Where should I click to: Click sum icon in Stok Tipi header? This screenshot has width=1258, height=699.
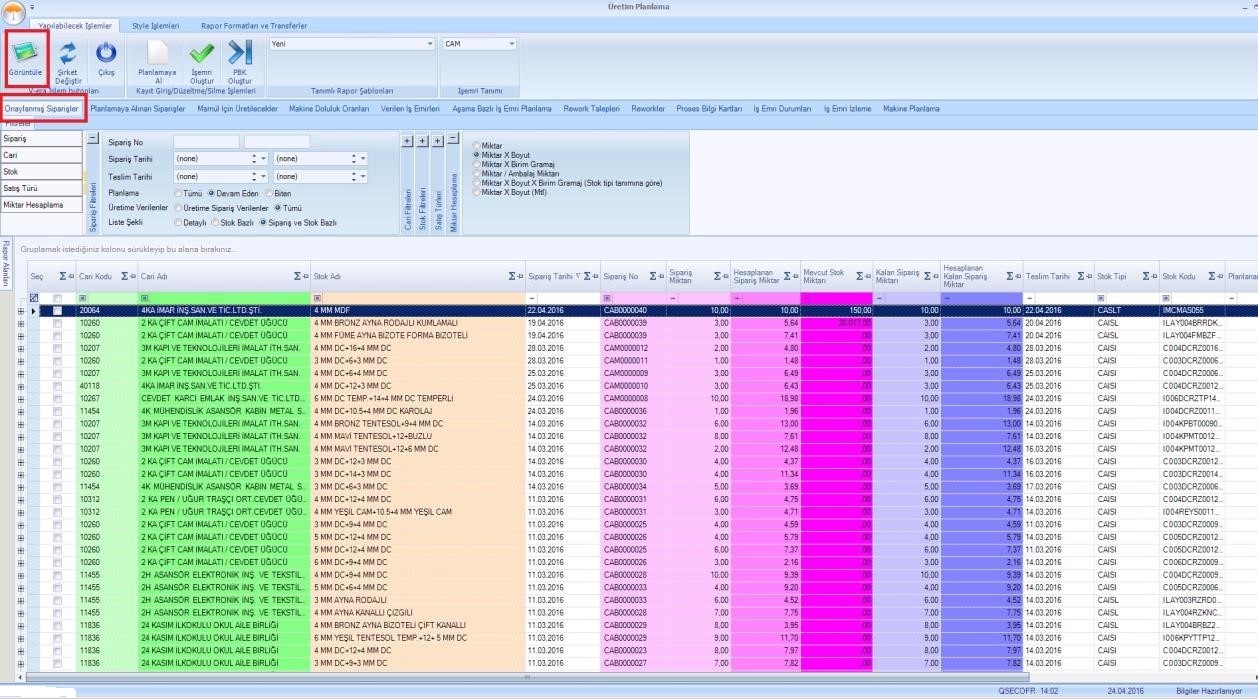1147,276
